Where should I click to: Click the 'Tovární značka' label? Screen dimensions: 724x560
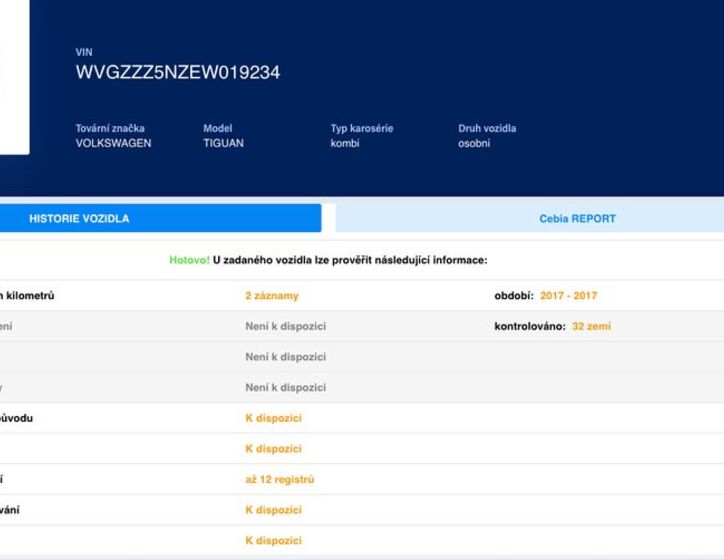[x=110, y=128]
